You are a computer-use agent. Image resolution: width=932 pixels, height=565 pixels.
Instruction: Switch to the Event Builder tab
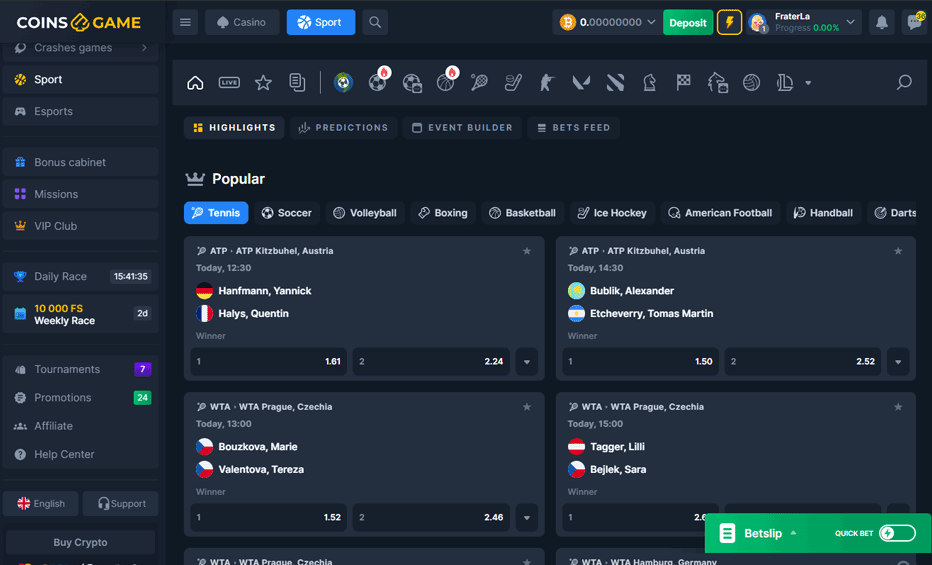(x=462, y=128)
